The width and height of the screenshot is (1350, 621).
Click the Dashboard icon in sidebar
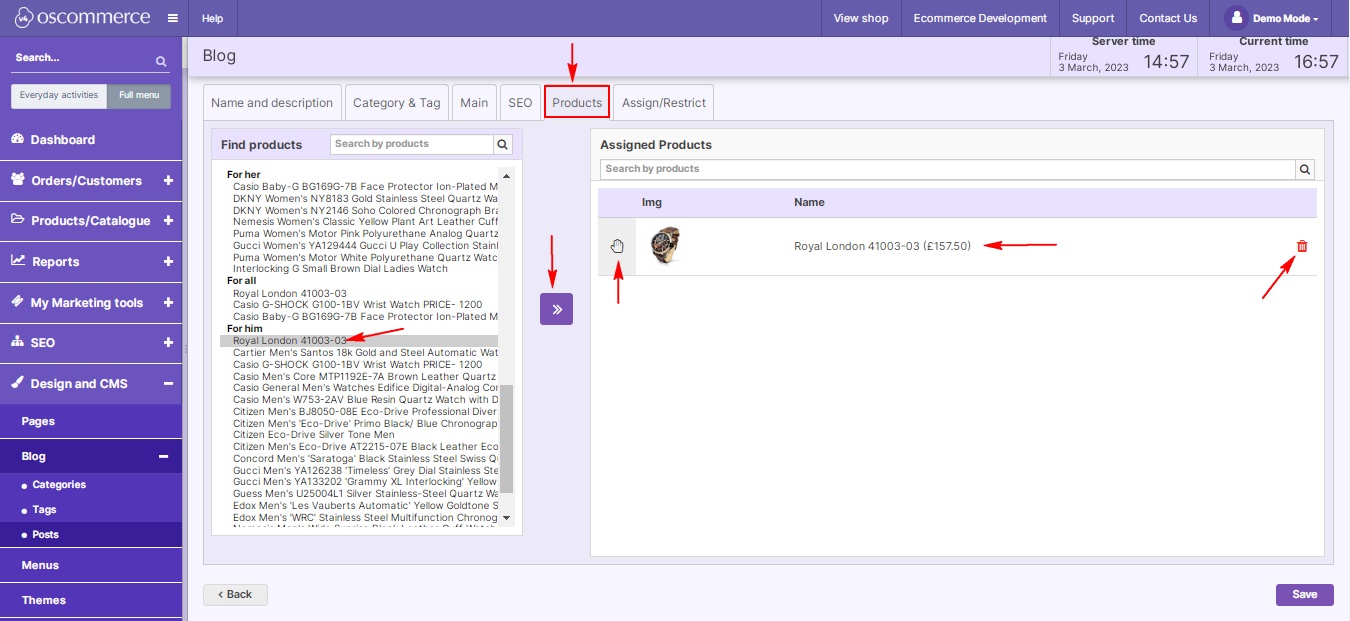[x=18, y=139]
